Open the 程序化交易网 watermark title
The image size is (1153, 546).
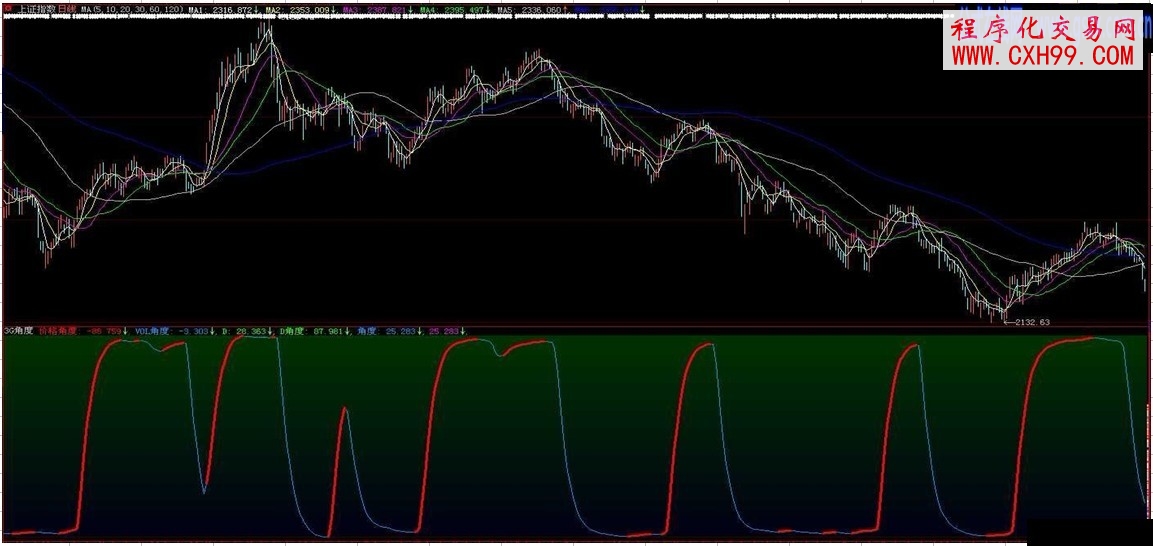1043,29
